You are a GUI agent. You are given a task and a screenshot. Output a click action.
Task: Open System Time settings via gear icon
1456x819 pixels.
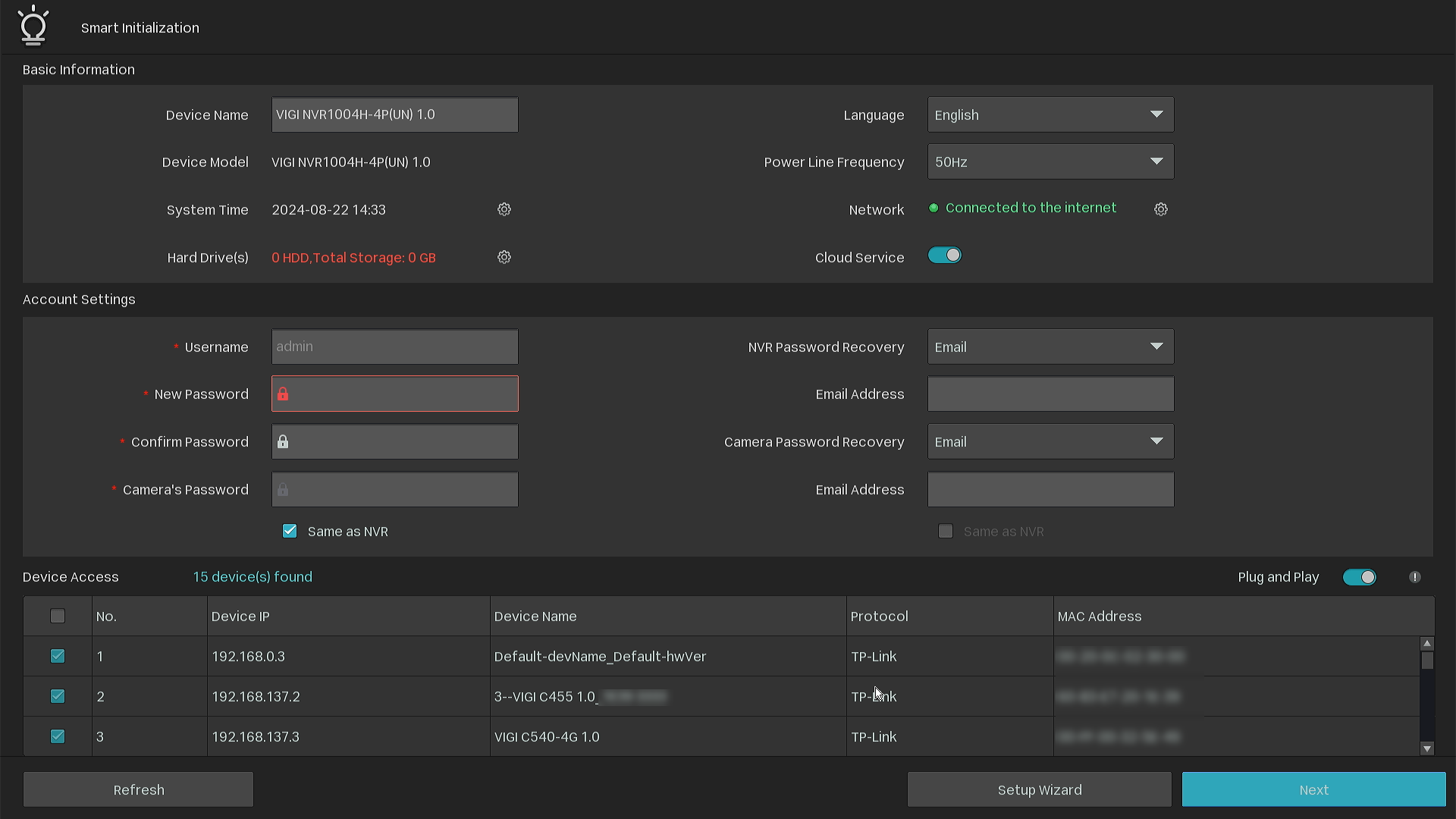504,209
